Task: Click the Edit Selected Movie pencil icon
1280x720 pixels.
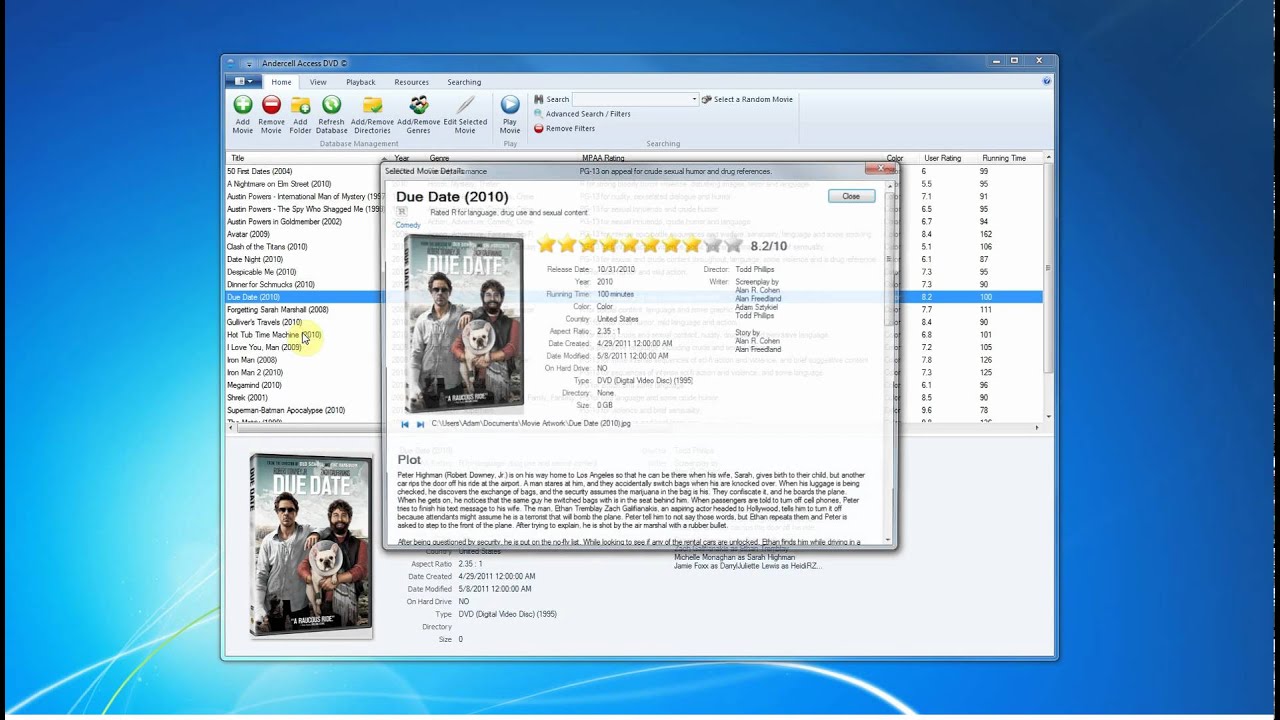Action: tap(465, 104)
